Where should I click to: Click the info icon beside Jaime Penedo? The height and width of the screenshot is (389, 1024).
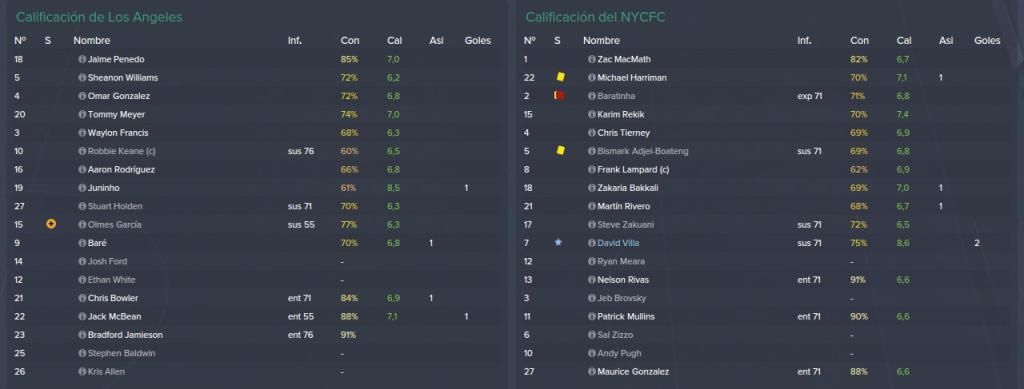82,59
